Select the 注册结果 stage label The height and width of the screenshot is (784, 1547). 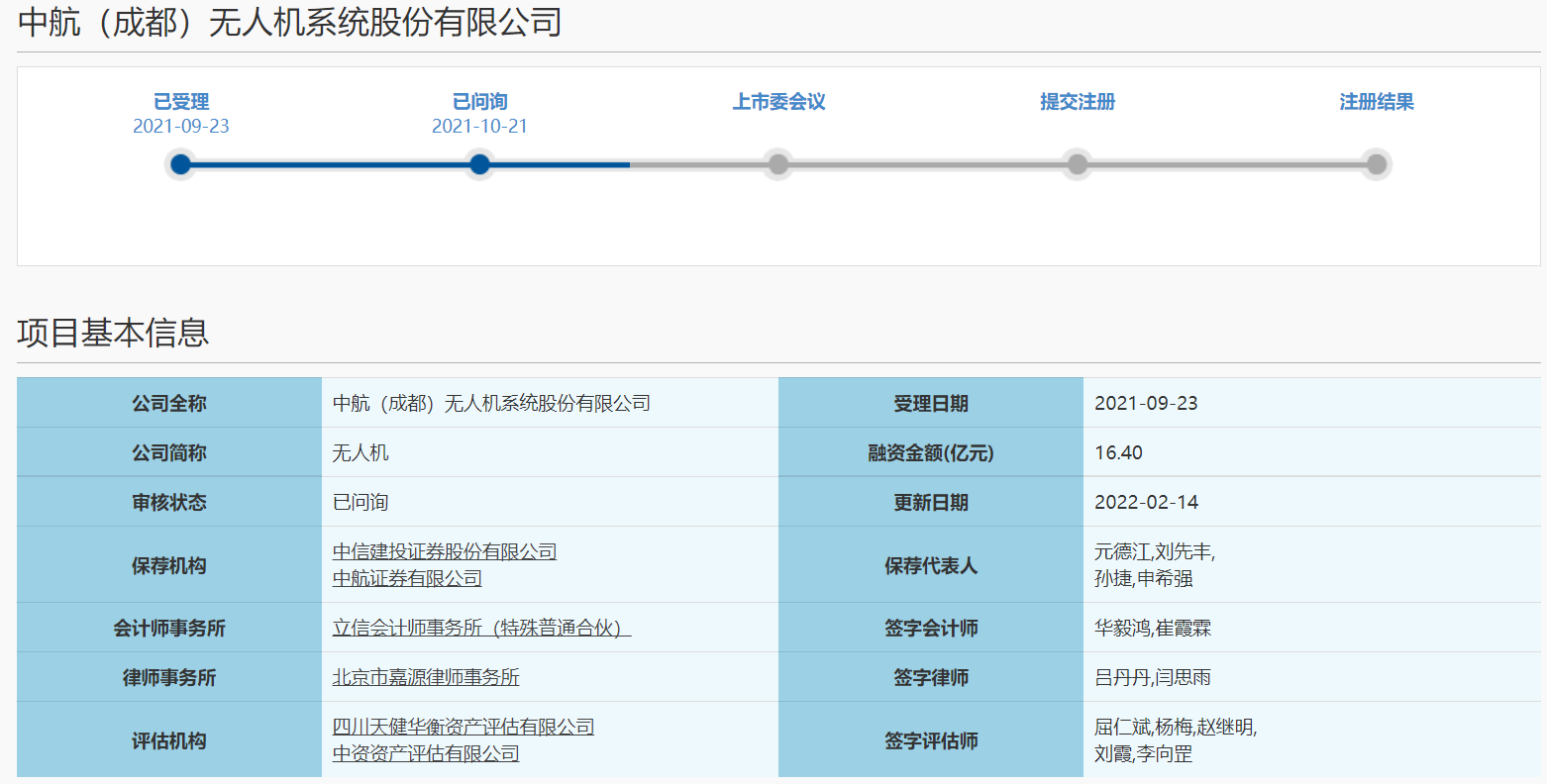(x=1377, y=102)
